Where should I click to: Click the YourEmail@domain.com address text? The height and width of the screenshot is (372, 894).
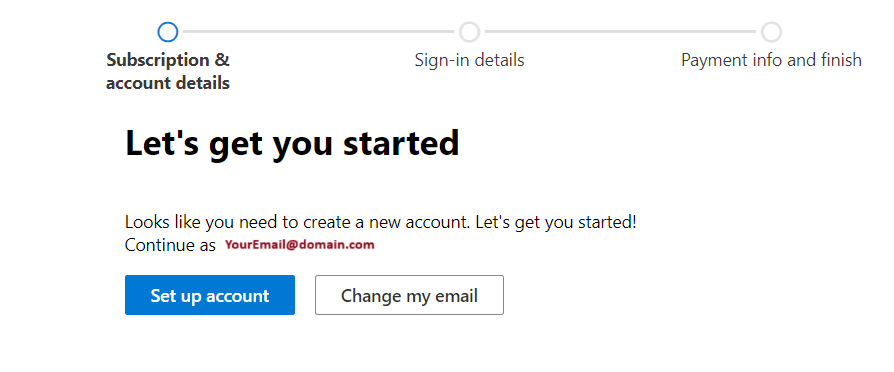point(300,245)
